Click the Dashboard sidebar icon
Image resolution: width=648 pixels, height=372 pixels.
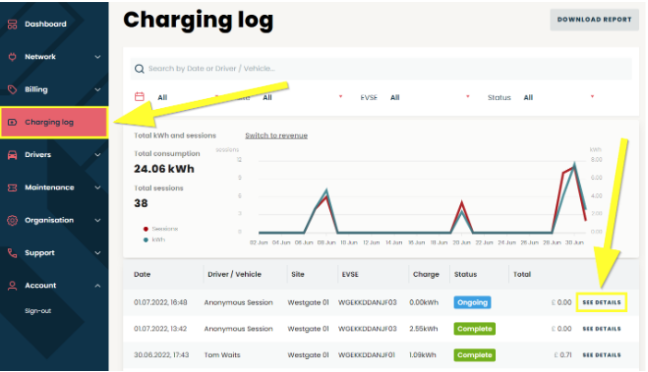[12, 24]
